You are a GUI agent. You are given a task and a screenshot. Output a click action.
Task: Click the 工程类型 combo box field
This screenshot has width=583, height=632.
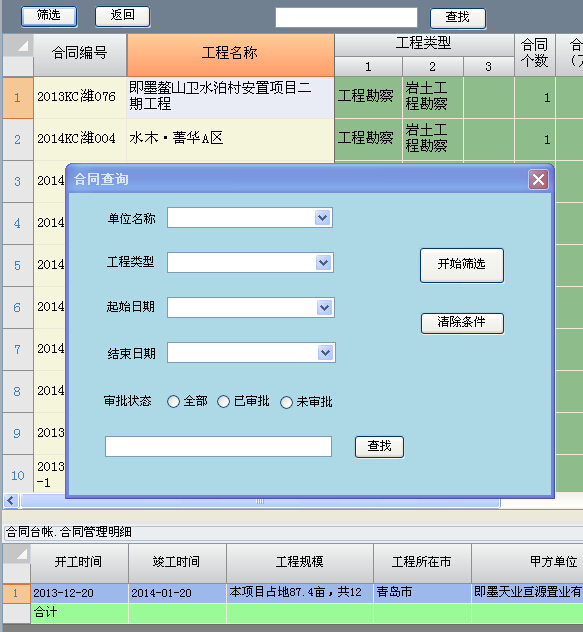(250, 263)
